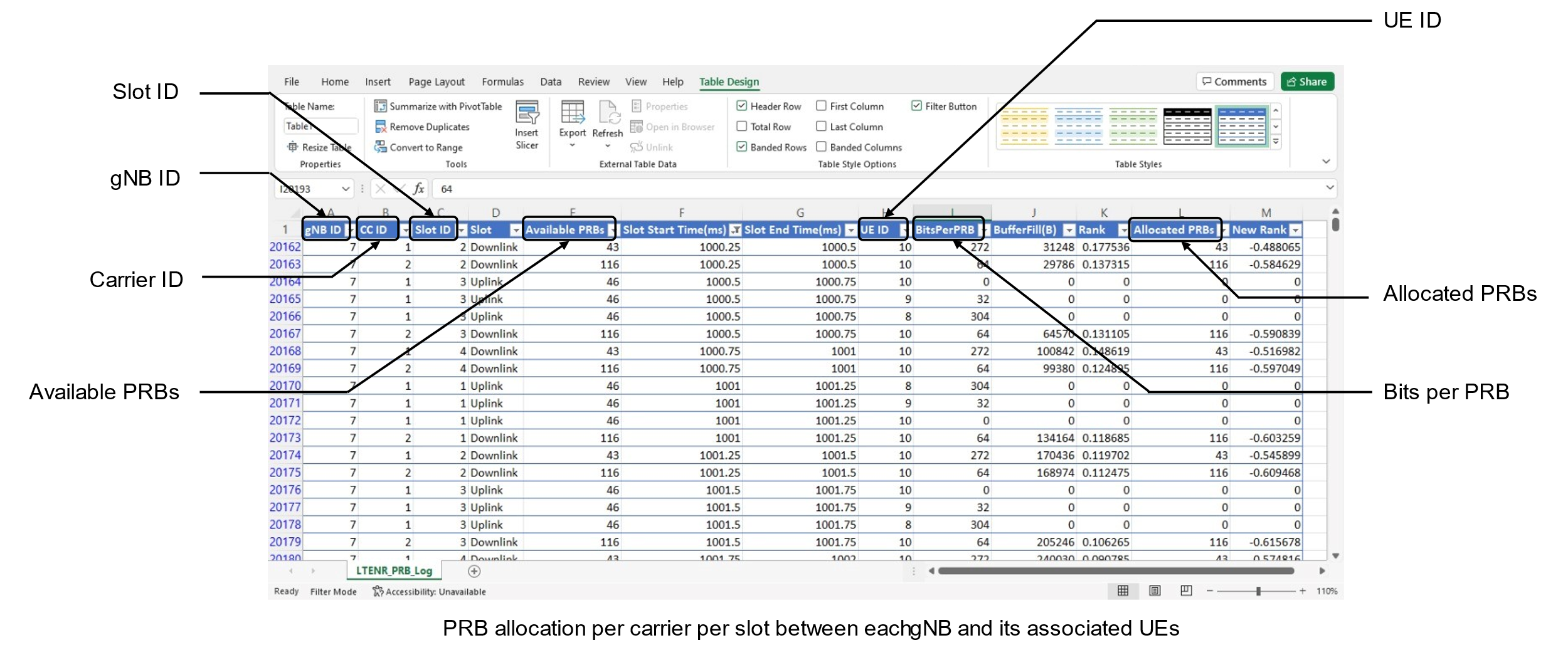Click the Export table icon
1568x655 pixels.
(573, 113)
